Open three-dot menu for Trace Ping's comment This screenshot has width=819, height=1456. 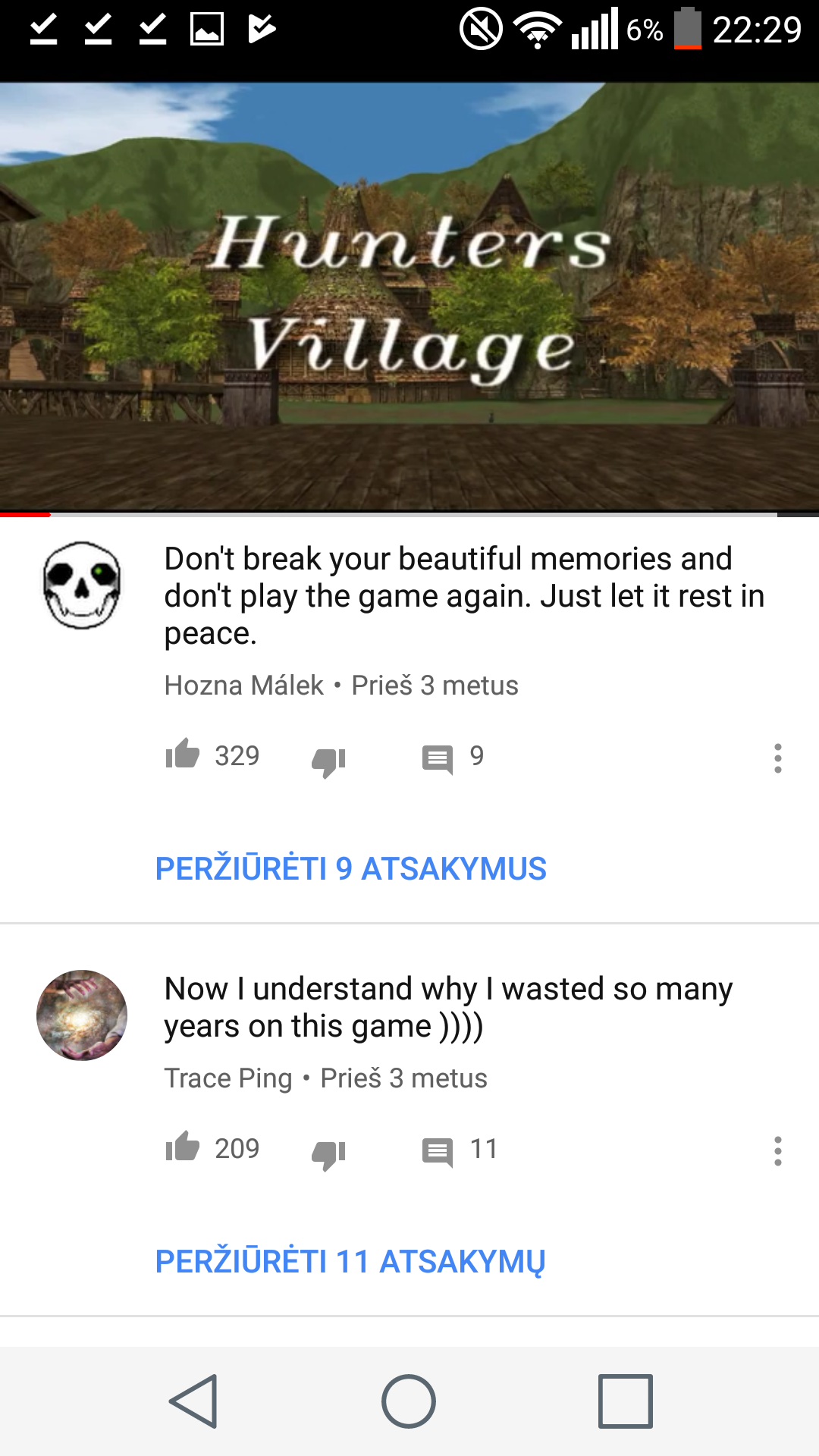pyautogui.click(x=777, y=1151)
